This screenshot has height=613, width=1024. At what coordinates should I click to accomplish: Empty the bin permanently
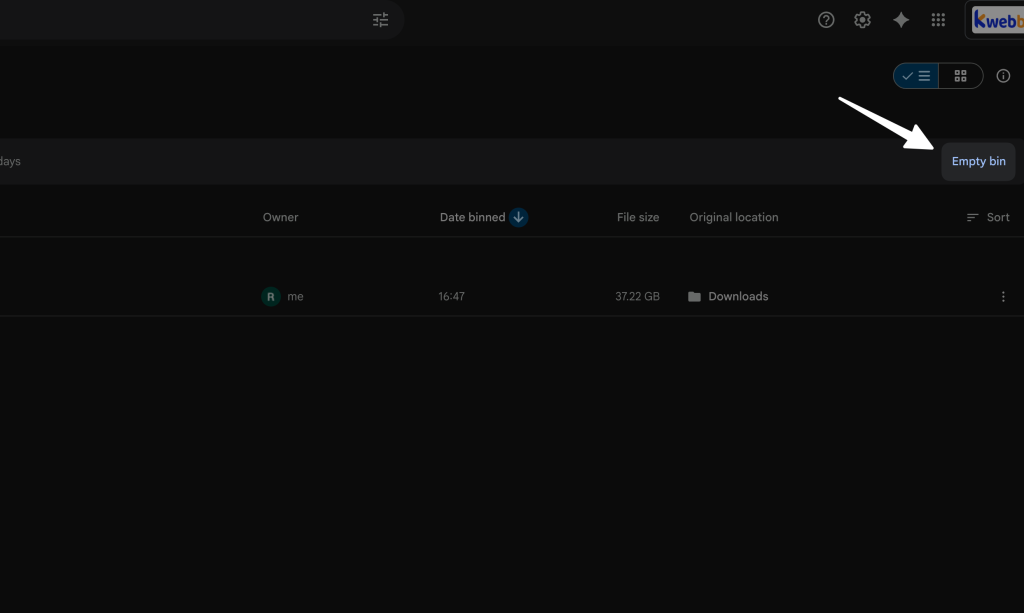(x=978, y=161)
